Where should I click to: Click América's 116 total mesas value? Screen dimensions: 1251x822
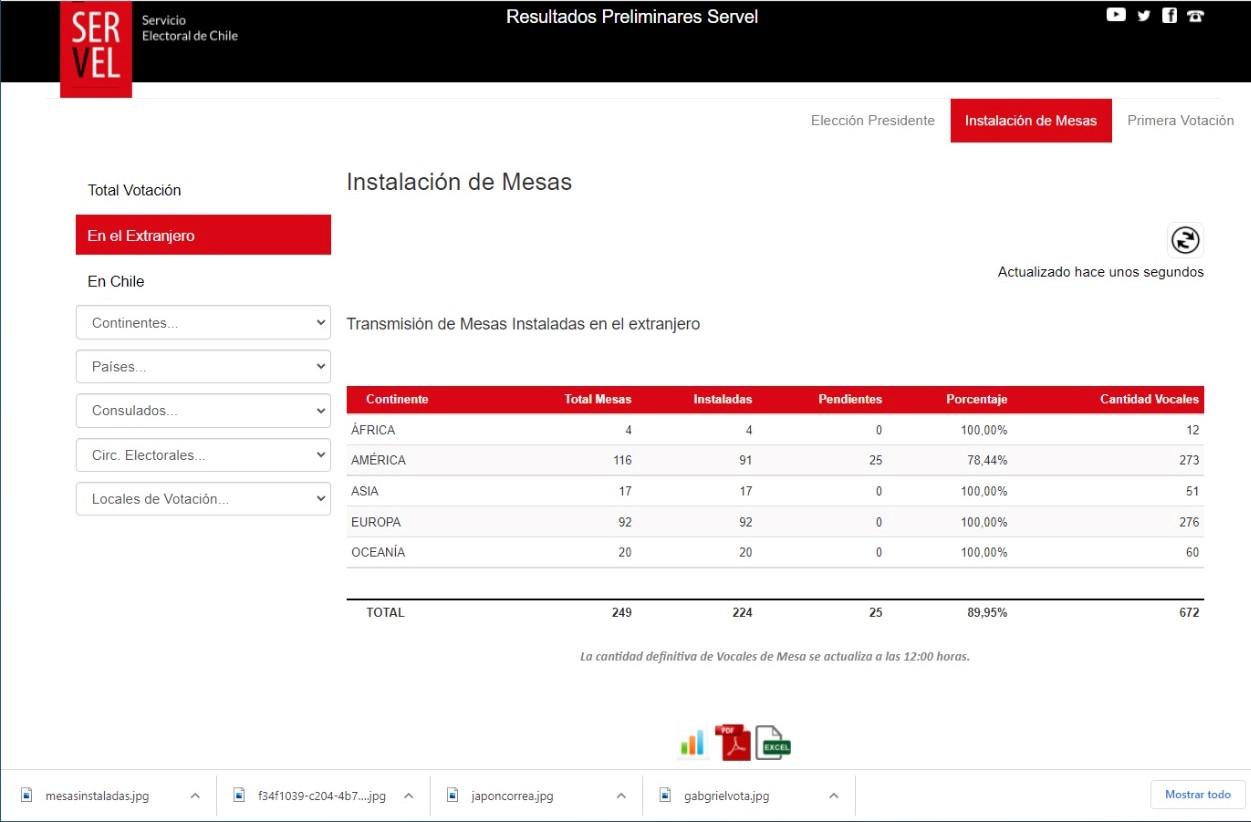[x=622, y=461]
